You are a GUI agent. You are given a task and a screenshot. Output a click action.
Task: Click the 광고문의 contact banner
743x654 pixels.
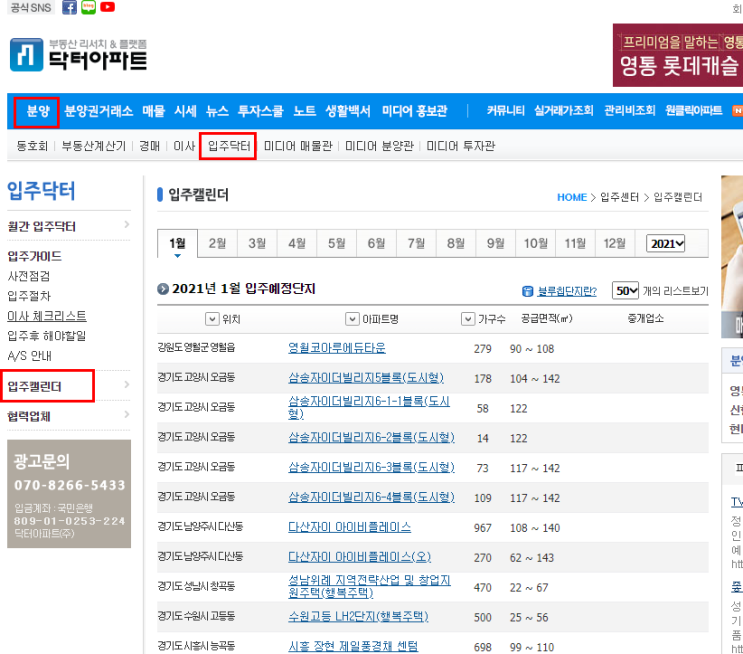point(69,494)
